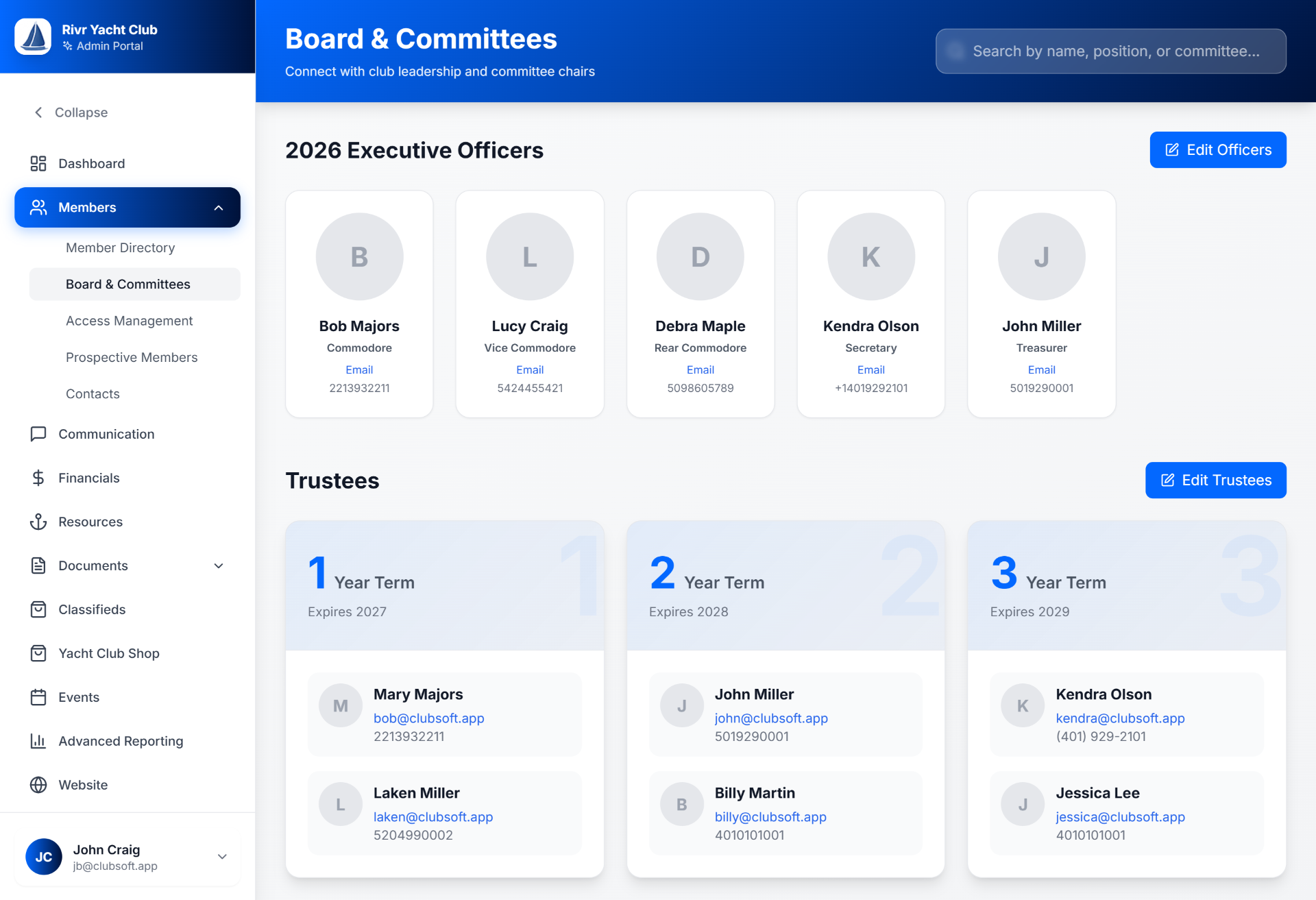
Task: Collapse the Members section chevron
Action: tap(219, 207)
